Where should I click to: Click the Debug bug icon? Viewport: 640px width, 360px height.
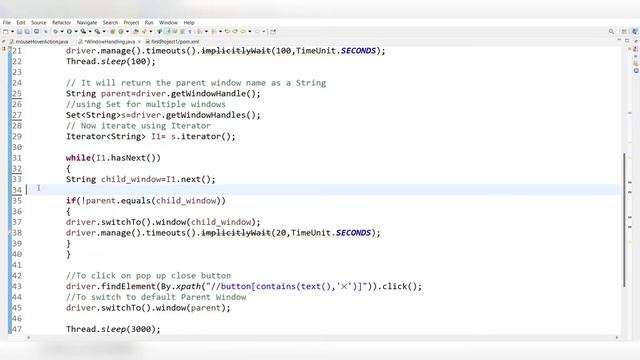[56, 31]
